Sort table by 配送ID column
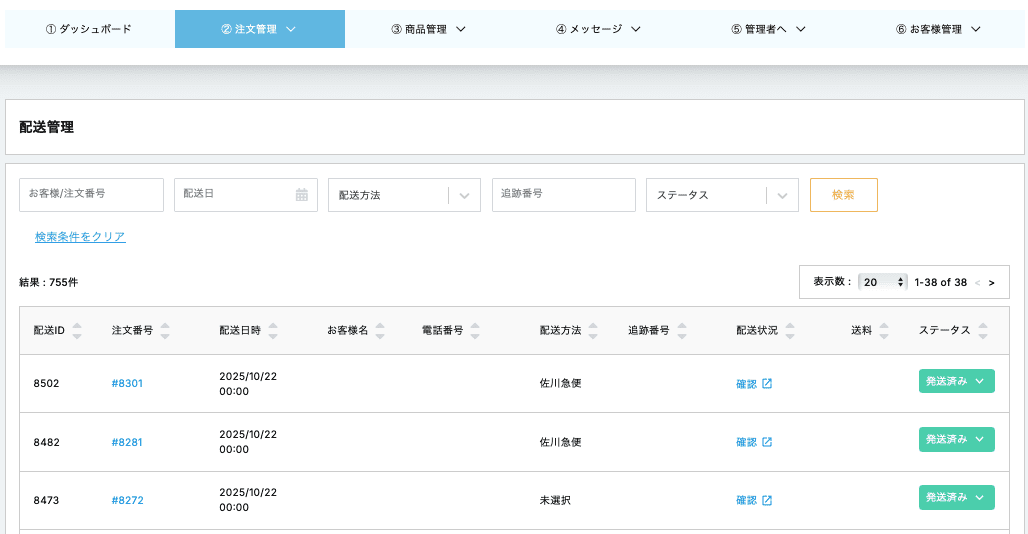The width and height of the screenshot is (1028, 534). pos(77,330)
